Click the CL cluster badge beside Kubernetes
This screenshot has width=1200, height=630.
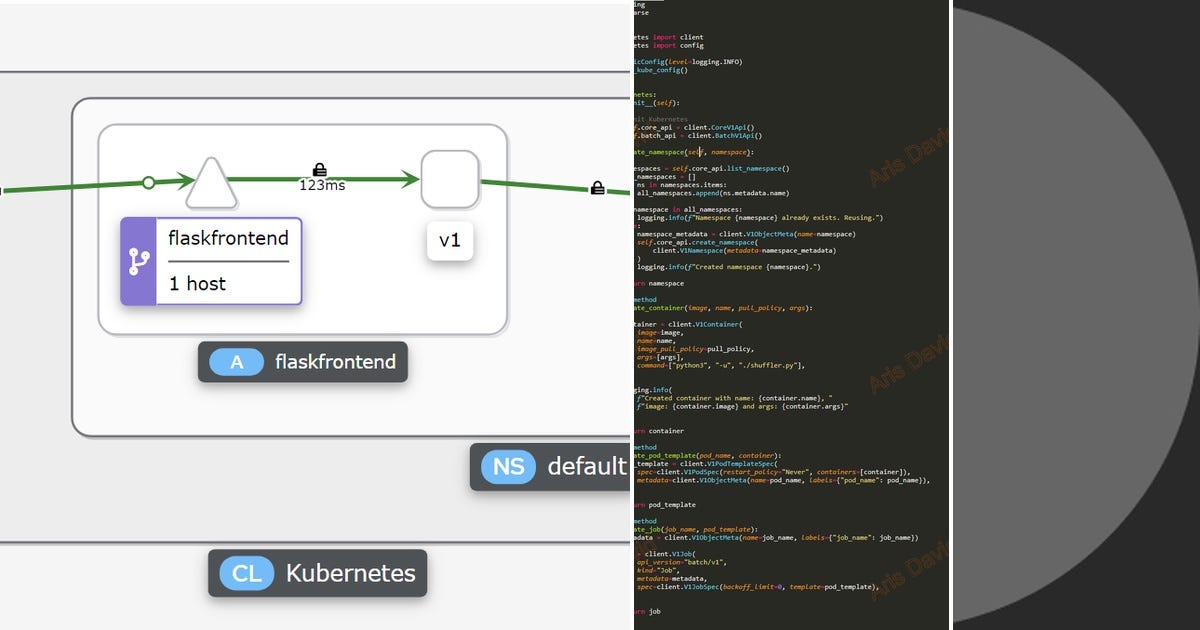point(246,574)
